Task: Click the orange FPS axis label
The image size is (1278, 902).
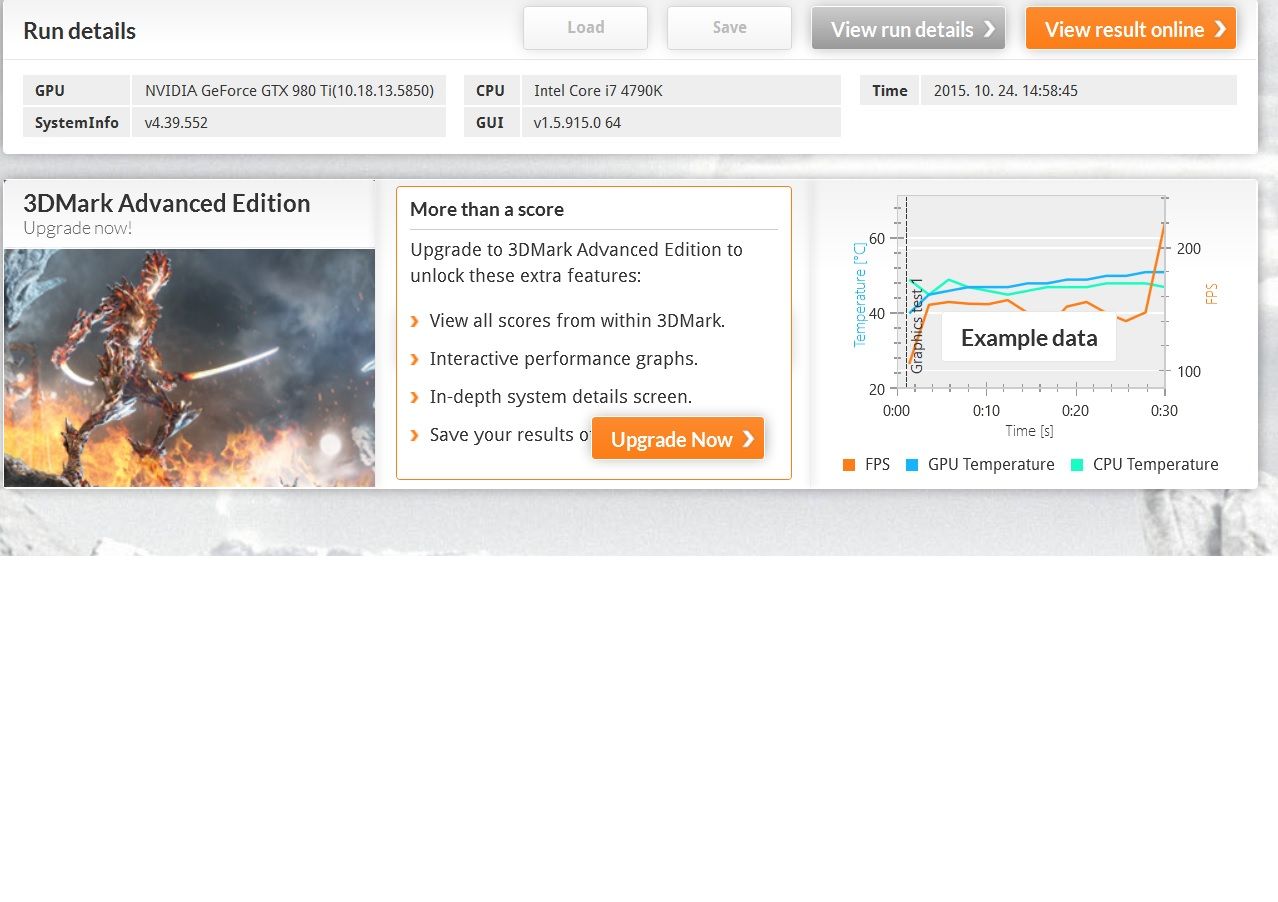Action: 1211,294
